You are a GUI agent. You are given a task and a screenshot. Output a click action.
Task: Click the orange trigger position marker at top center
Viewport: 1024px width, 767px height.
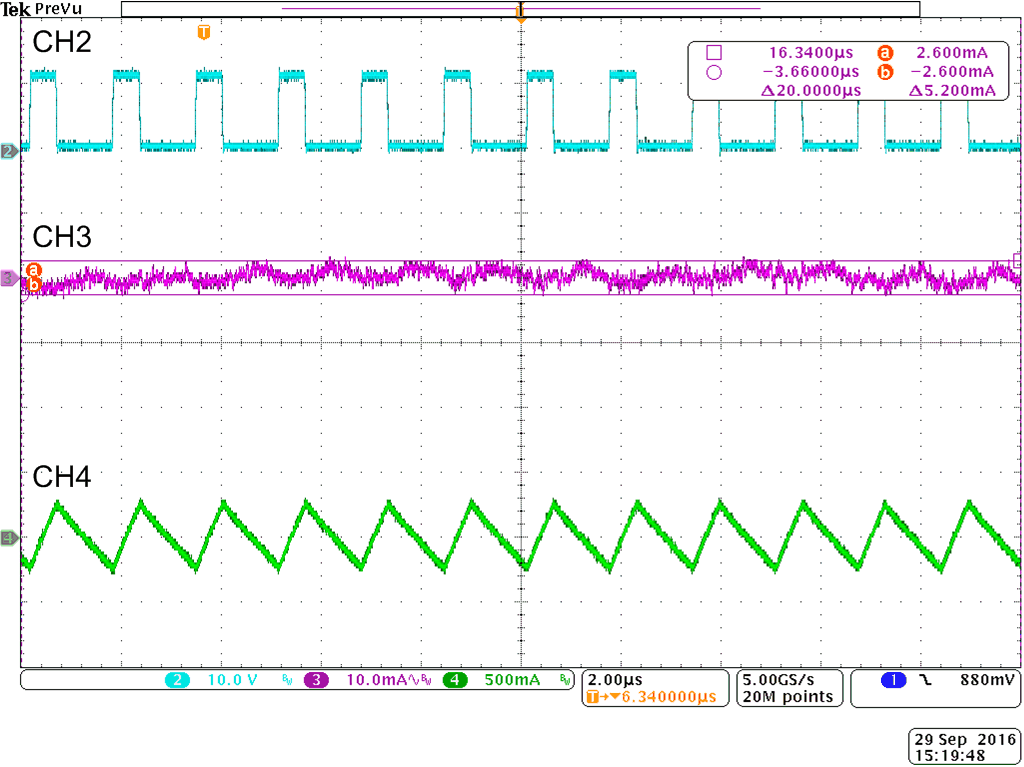point(520,13)
